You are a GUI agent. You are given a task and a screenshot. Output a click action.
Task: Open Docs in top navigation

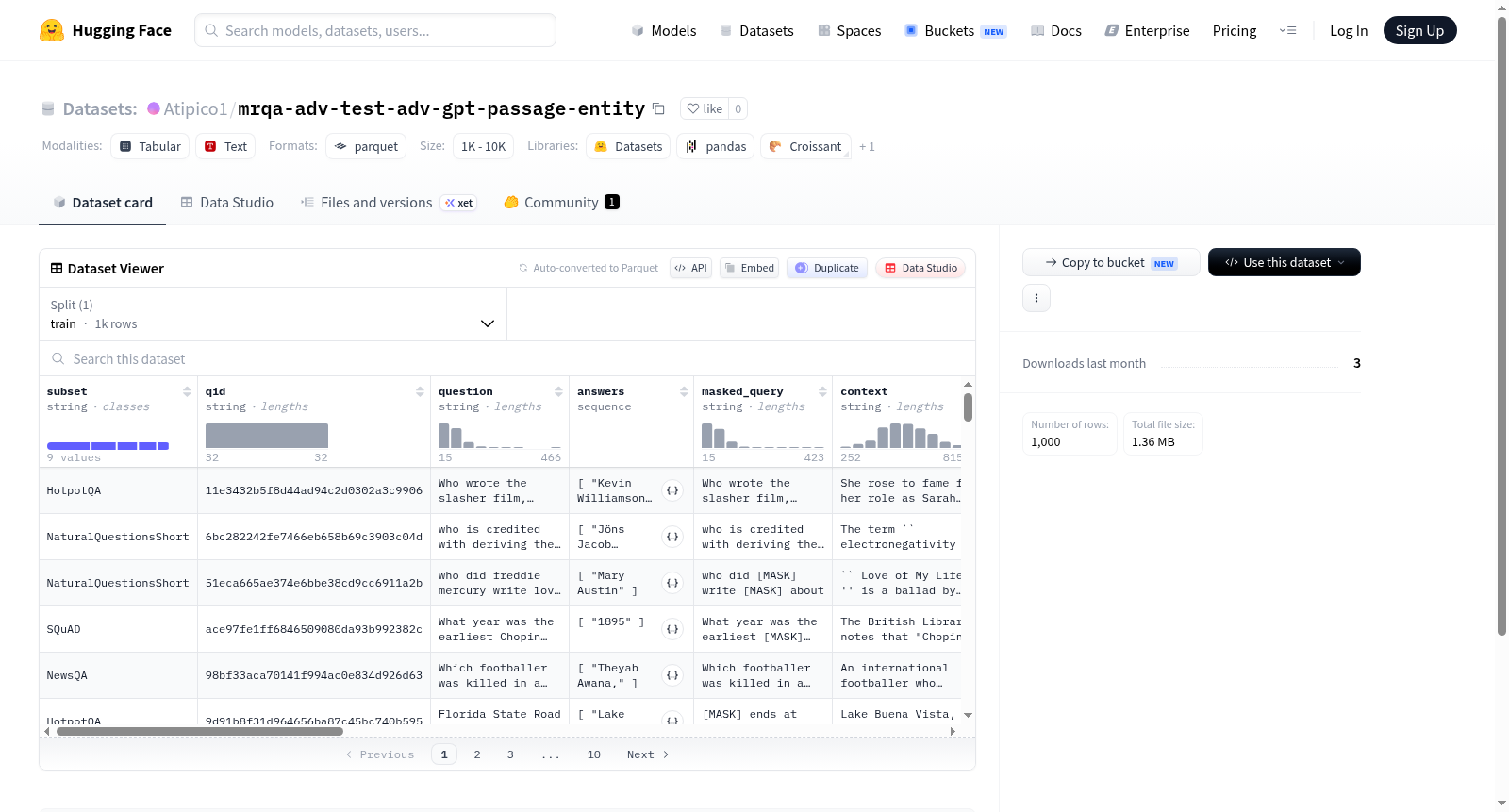pyautogui.click(x=1055, y=30)
